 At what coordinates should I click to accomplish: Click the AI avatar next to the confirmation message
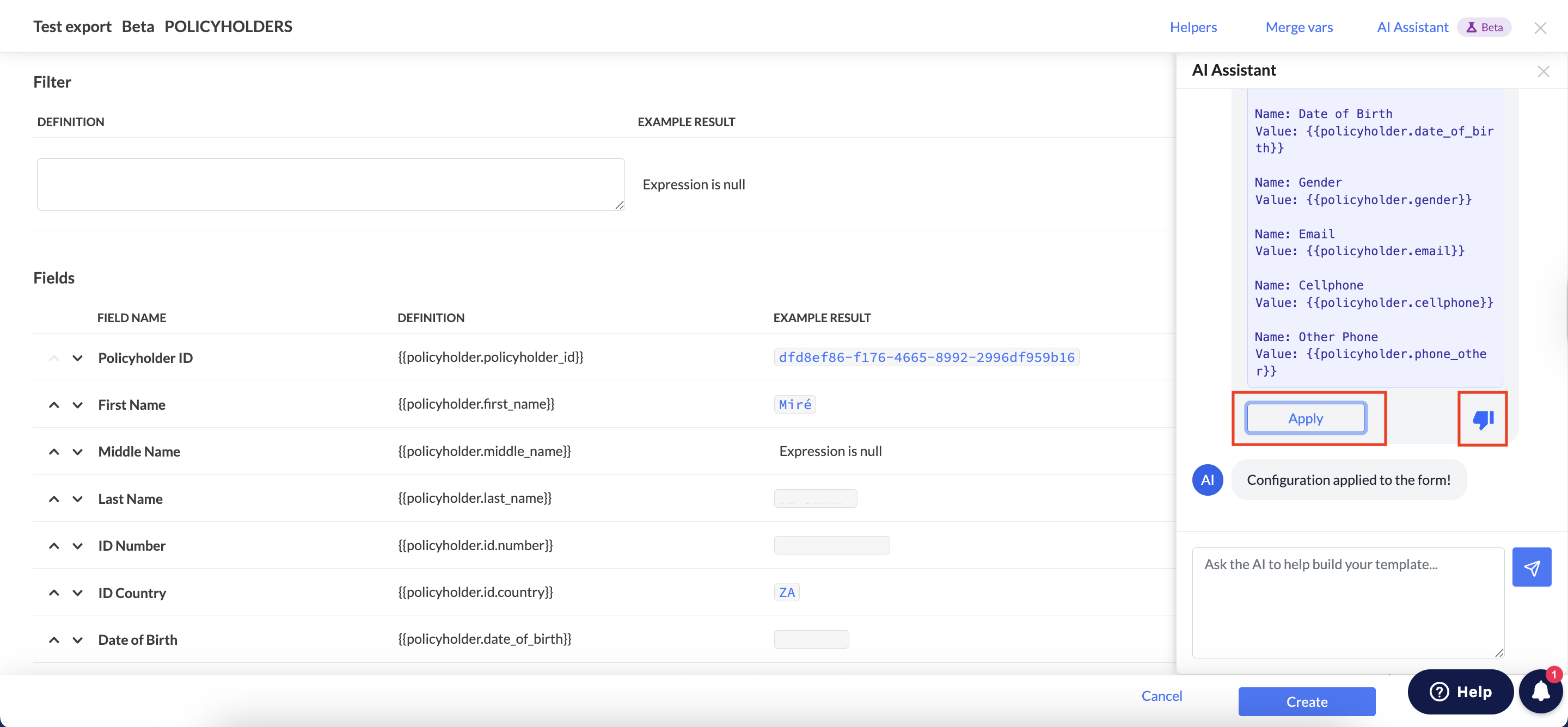click(1208, 480)
